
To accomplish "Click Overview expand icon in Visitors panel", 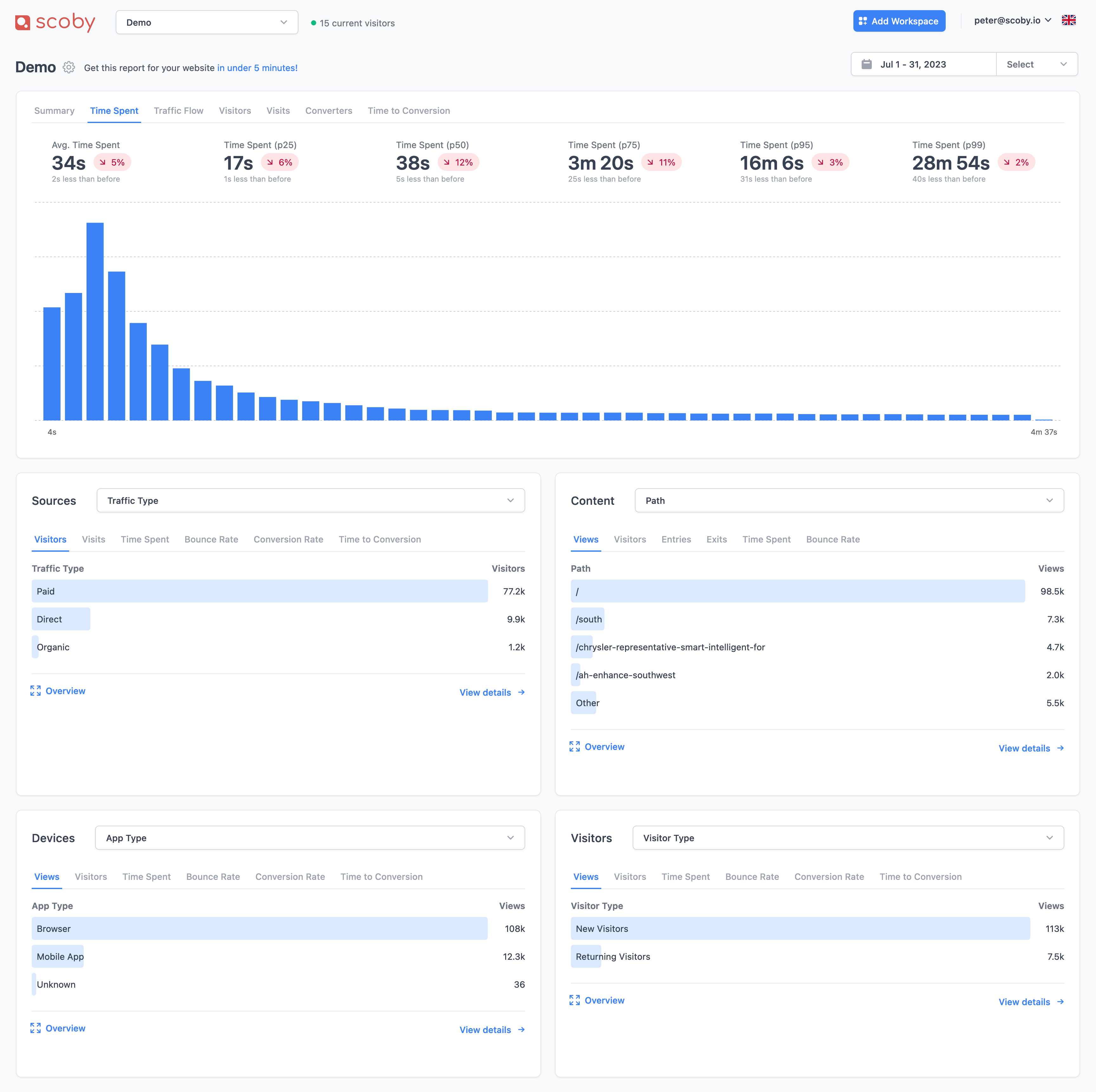I will pos(575,1000).
